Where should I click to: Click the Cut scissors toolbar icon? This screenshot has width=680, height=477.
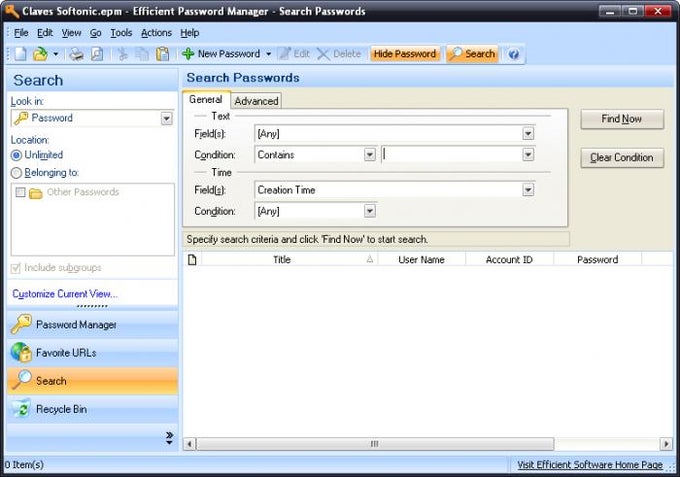(123, 54)
